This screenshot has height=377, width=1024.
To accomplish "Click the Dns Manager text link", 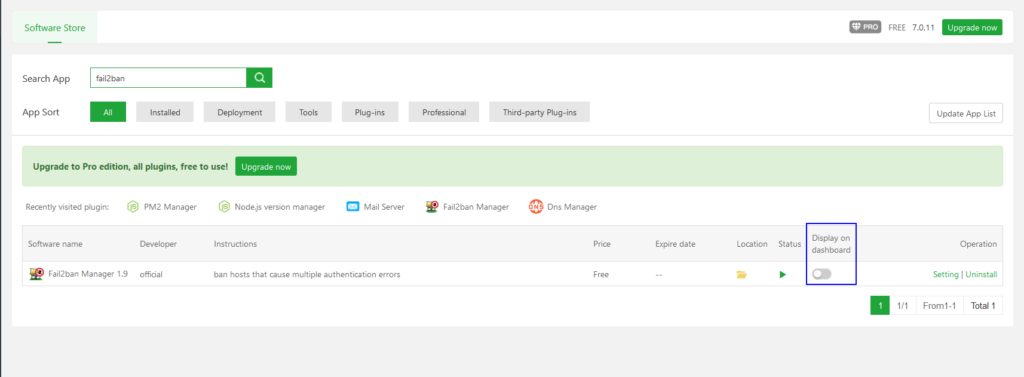I will pos(571,206).
